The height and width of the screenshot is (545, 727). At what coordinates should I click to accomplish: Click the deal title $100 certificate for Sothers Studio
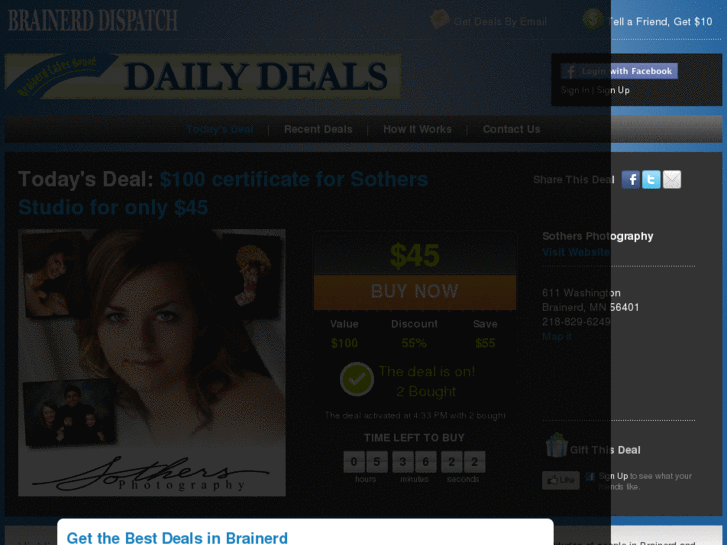(x=223, y=193)
